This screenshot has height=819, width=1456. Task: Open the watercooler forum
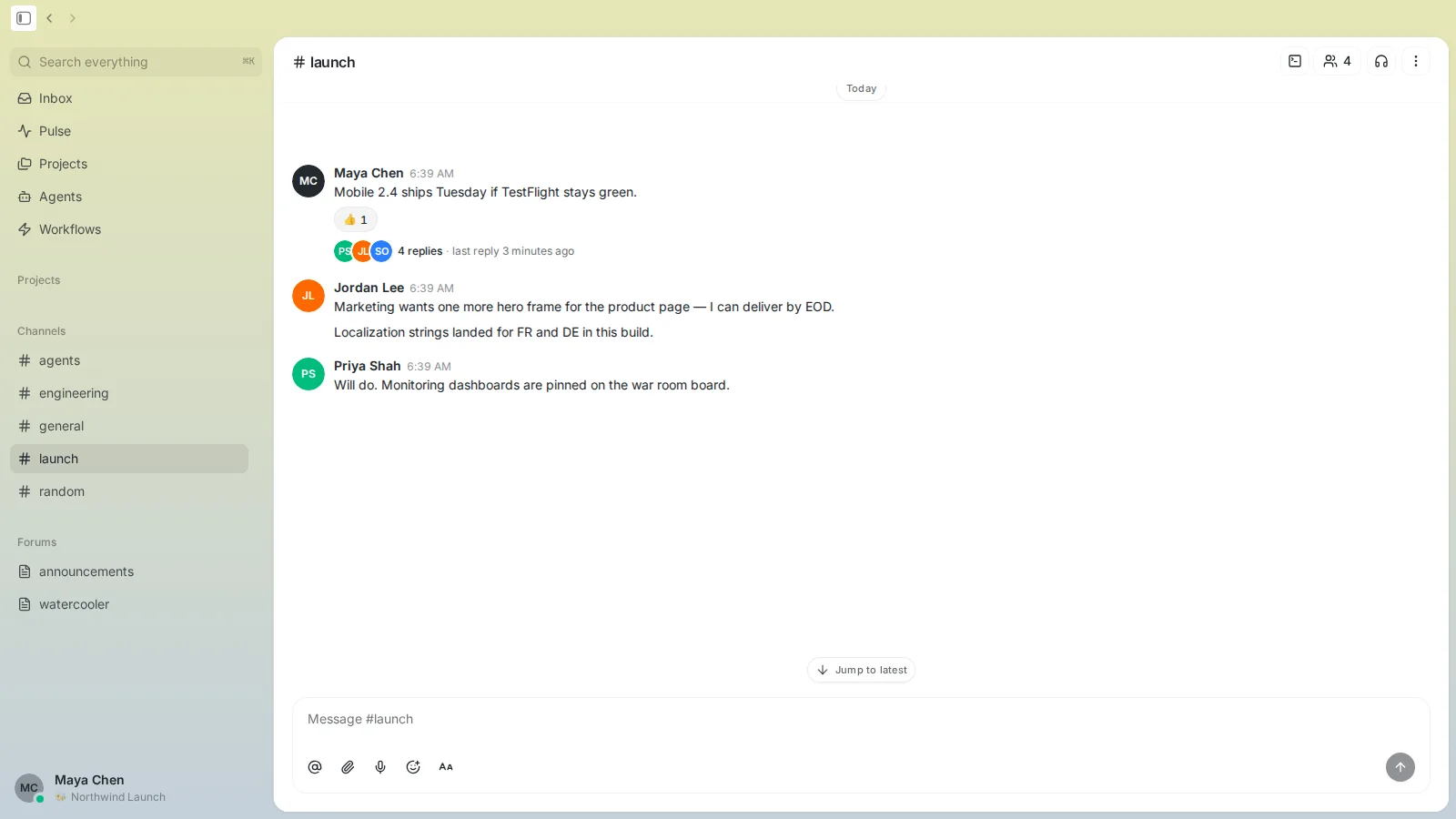[x=129, y=604]
